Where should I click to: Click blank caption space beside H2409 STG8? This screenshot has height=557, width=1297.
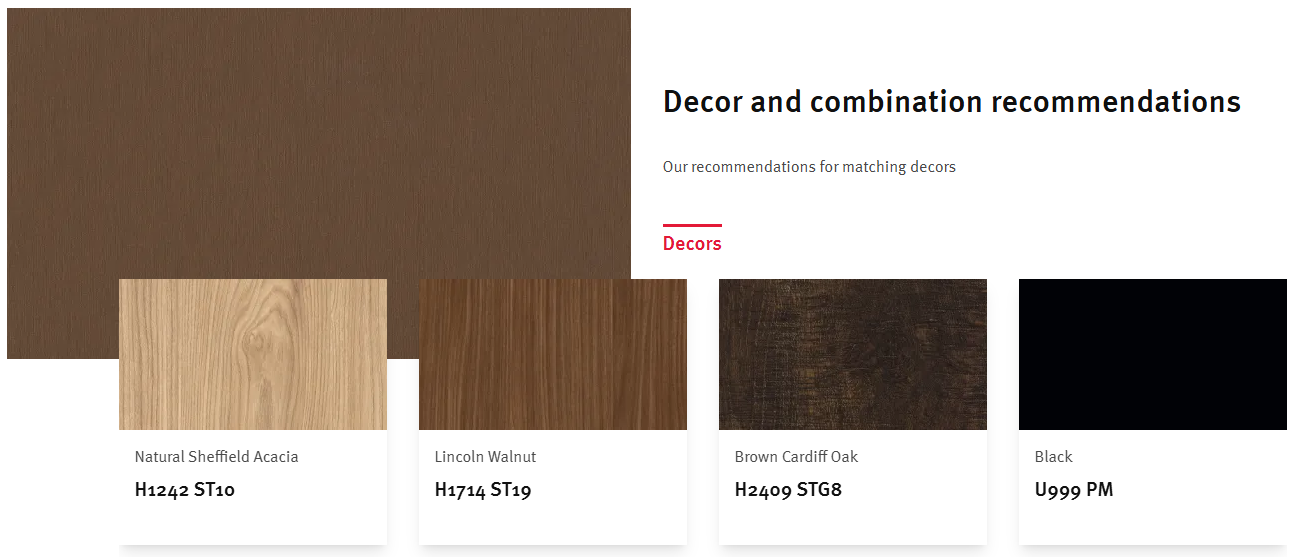[914, 490]
